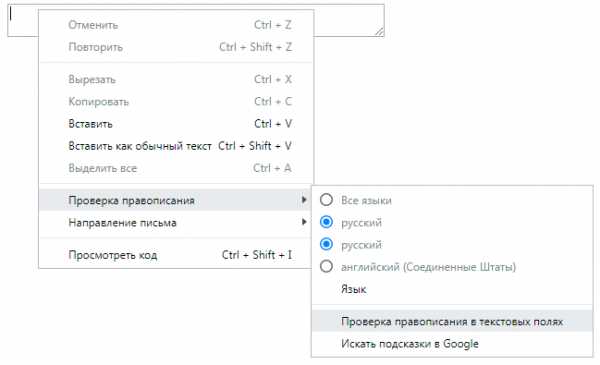Select the first "русский" radio option
This screenshot has width=600, height=365.
tap(326, 222)
